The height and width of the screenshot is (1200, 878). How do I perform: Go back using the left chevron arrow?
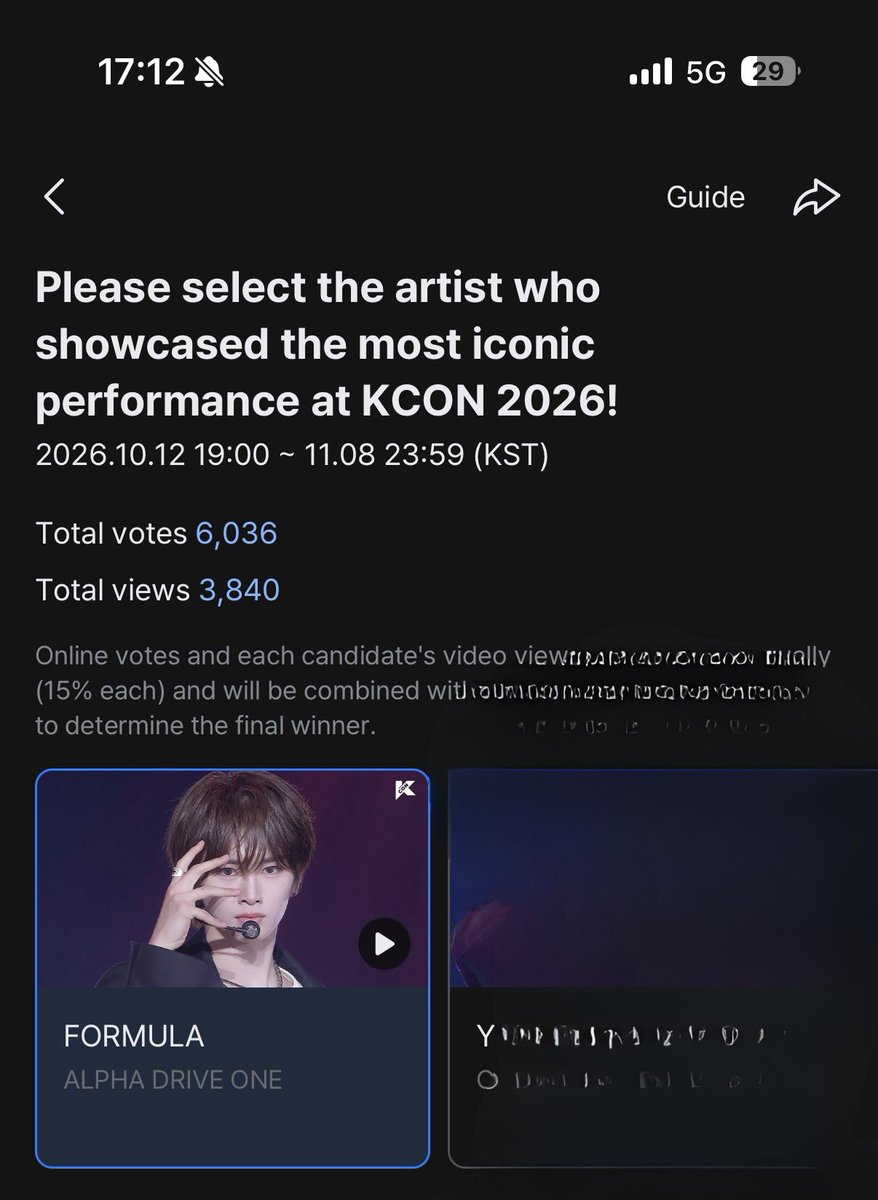(55, 197)
